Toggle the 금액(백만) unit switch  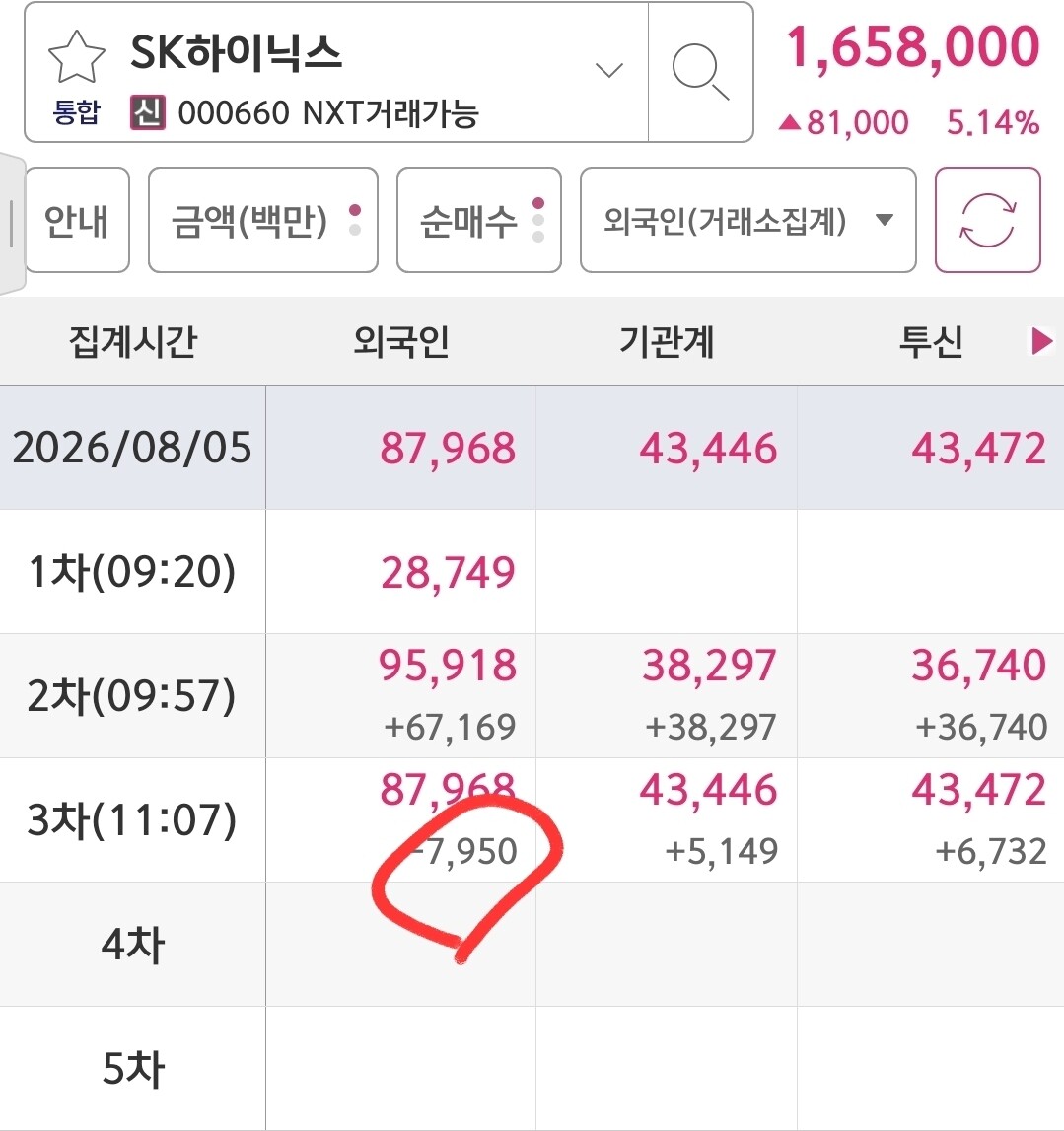coord(263,220)
